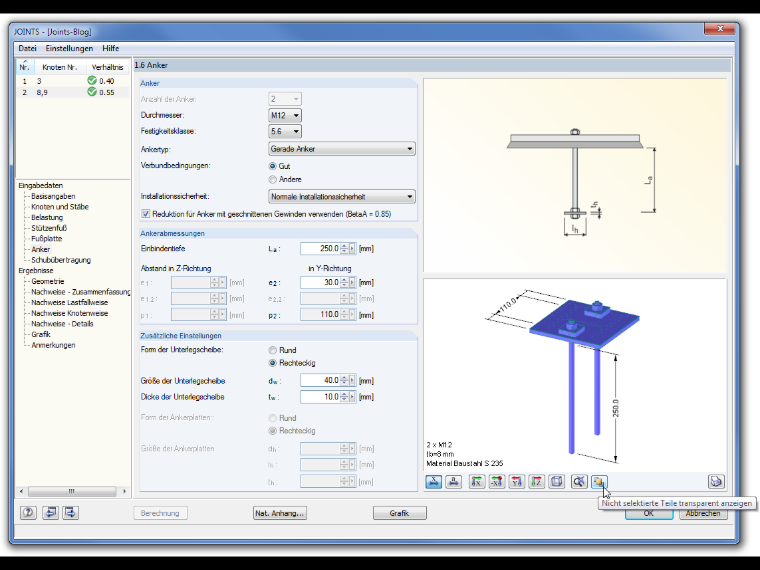Screen dimensions: 760x570
Task: Click the Grafik button
Action: 399,513
